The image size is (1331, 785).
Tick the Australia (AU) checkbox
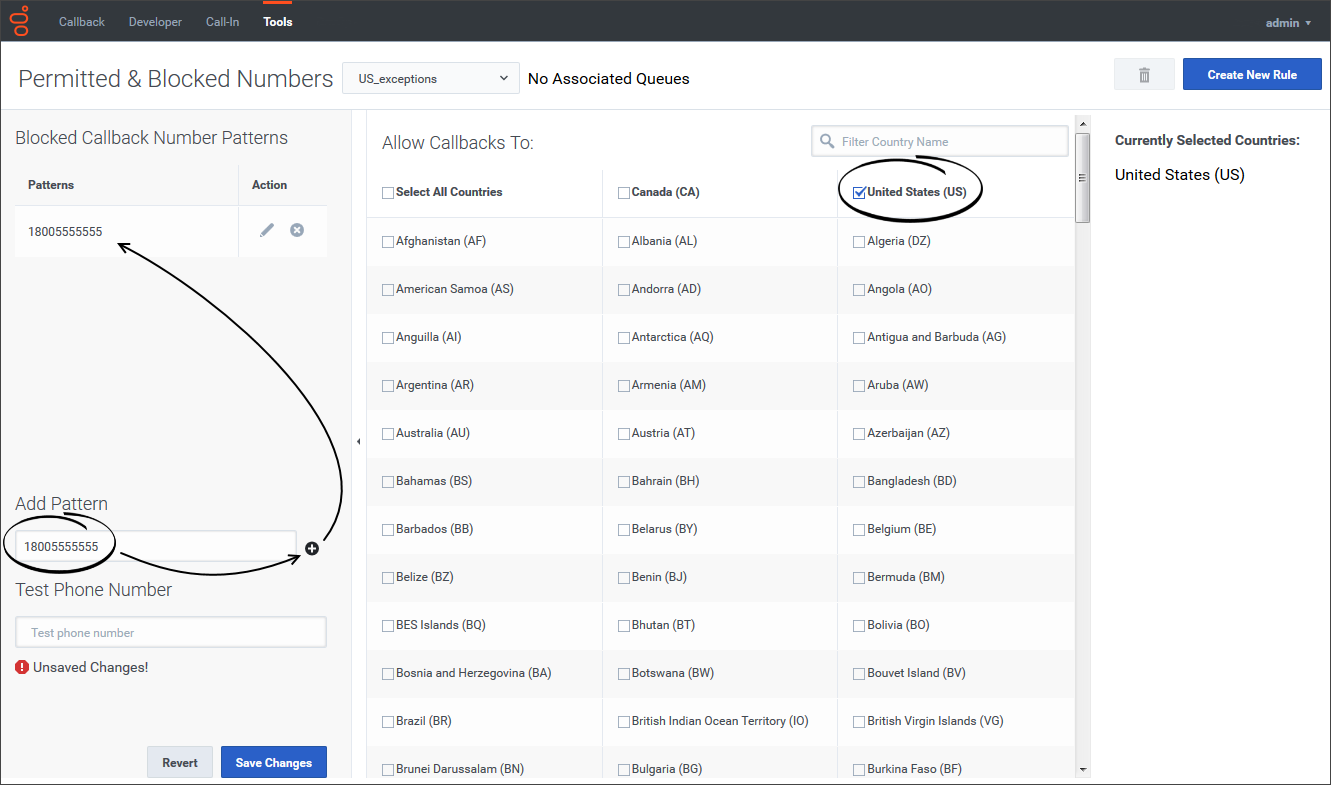coord(388,434)
